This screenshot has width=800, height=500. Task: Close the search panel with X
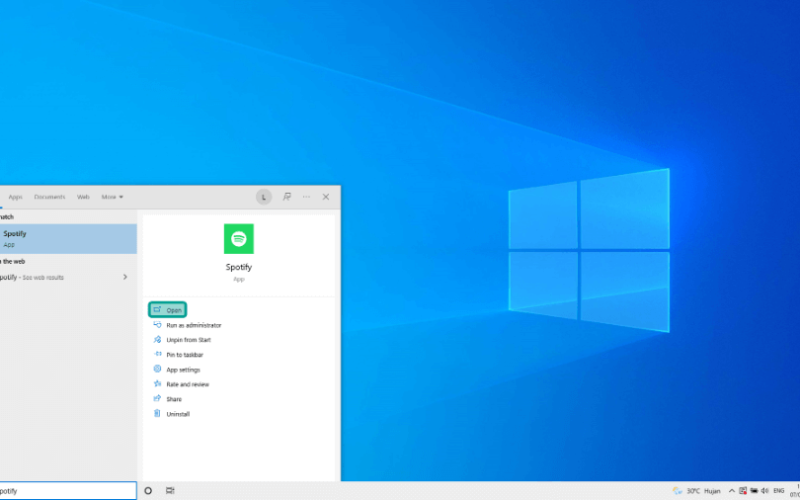[x=326, y=197]
